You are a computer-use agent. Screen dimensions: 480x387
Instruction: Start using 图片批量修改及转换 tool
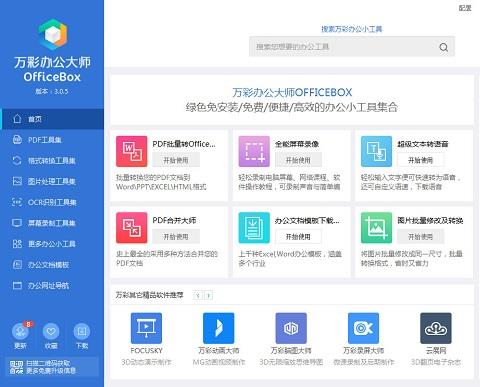click(421, 237)
